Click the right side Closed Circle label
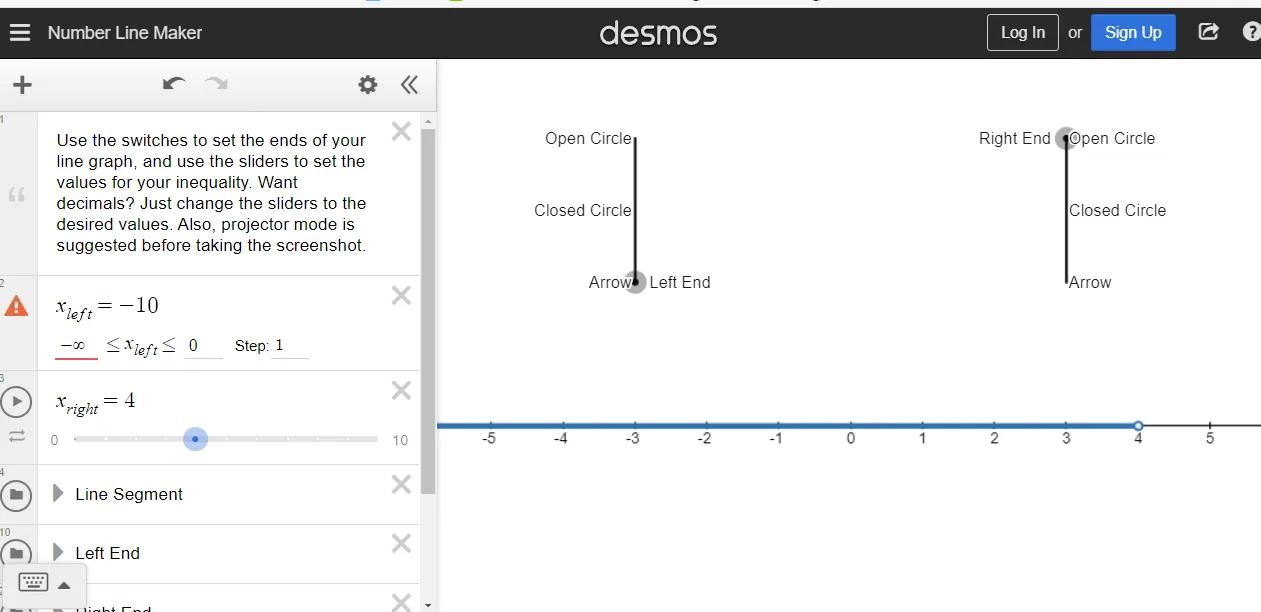Image resolution: width=1261 pixels, height=612 pixels. [1117, 210]
